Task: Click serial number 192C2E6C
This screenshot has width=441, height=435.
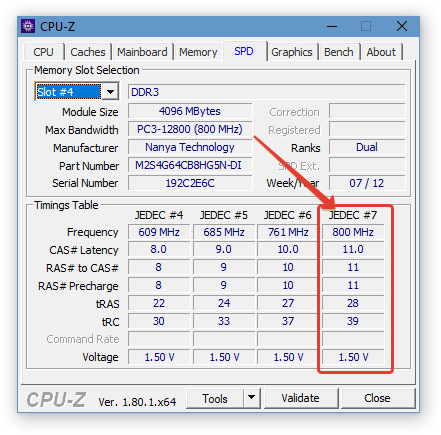Action: [190, 183]
